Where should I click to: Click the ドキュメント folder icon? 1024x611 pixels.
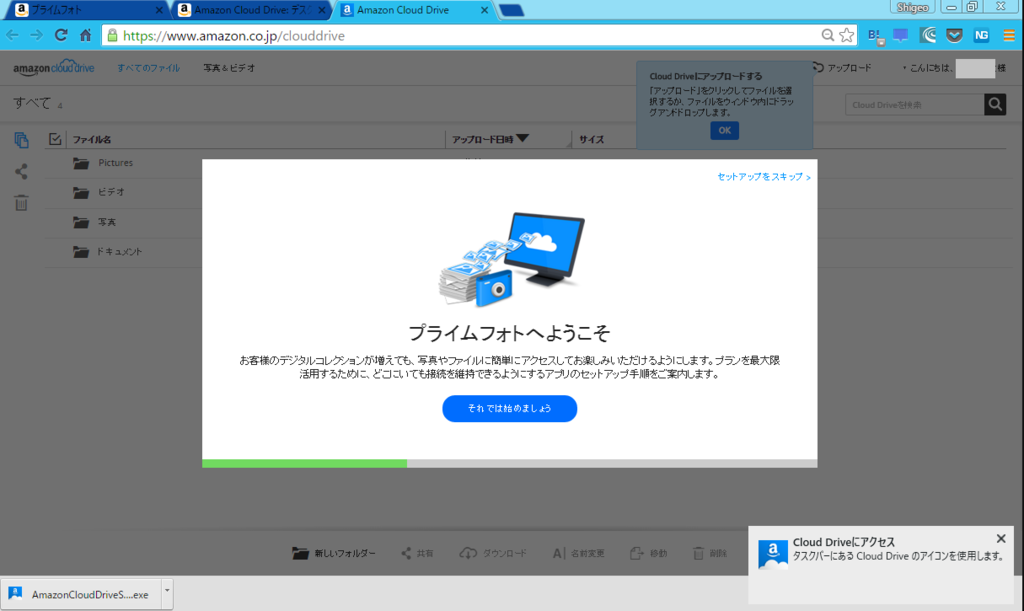pos(81,251)
